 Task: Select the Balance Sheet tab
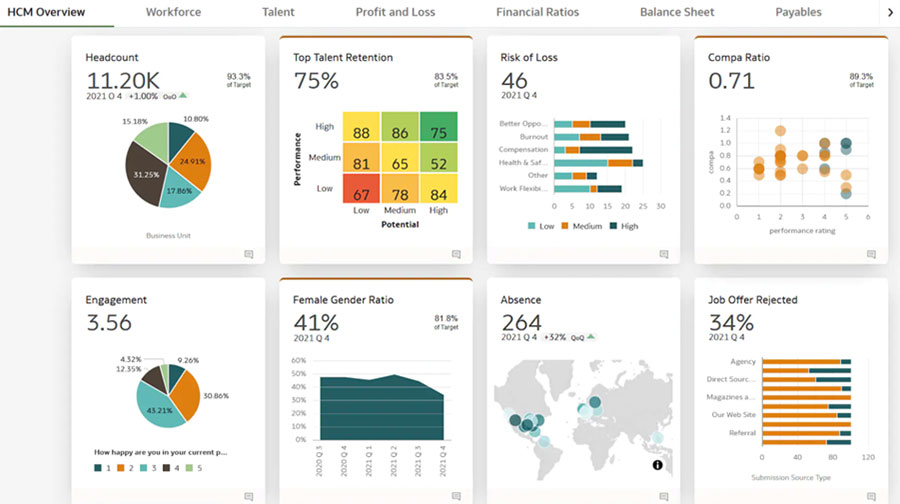pyautogui.click(x=677, y=12)
